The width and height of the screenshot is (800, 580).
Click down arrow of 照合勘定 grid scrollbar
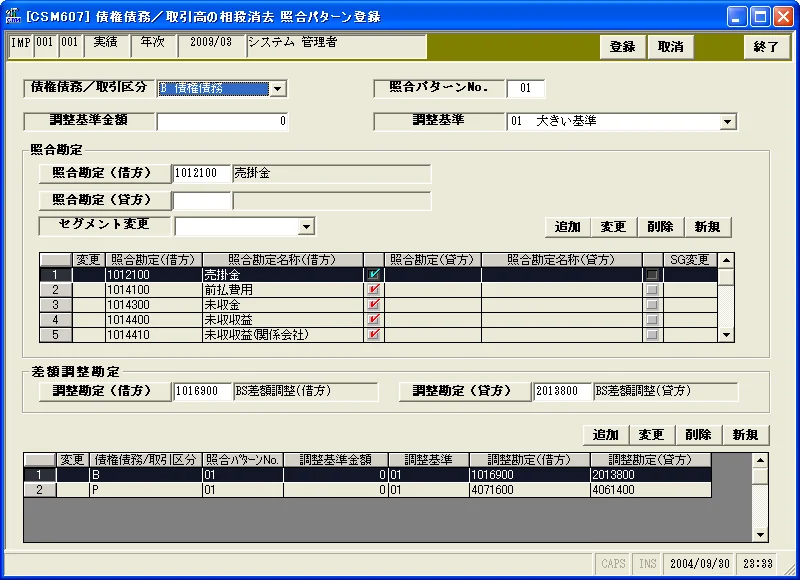coord(726,335)
